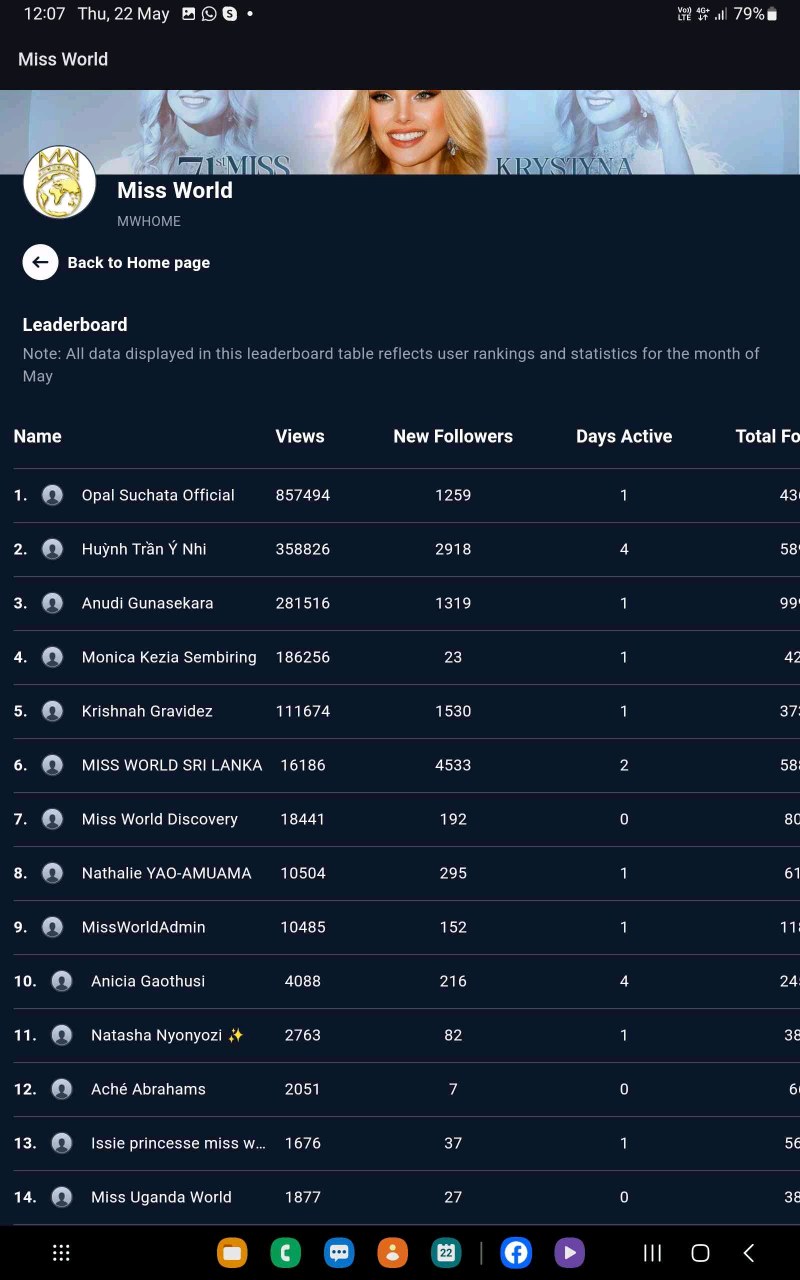
Task: Select new followers value 4533
Action: 453,765
